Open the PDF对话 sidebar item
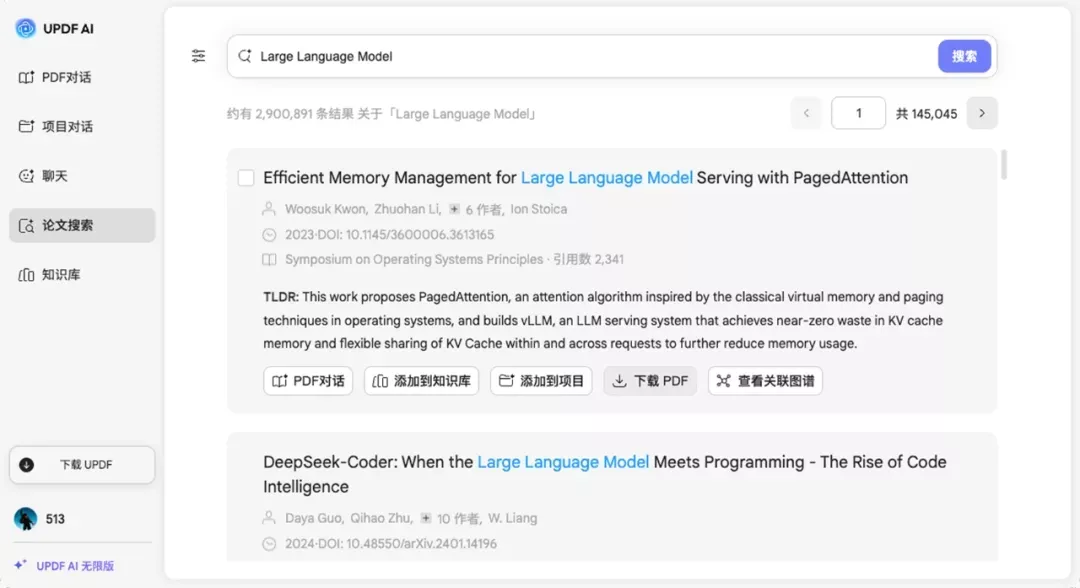The height and width of the screenshot is (588, 1080). pos(82,77)
